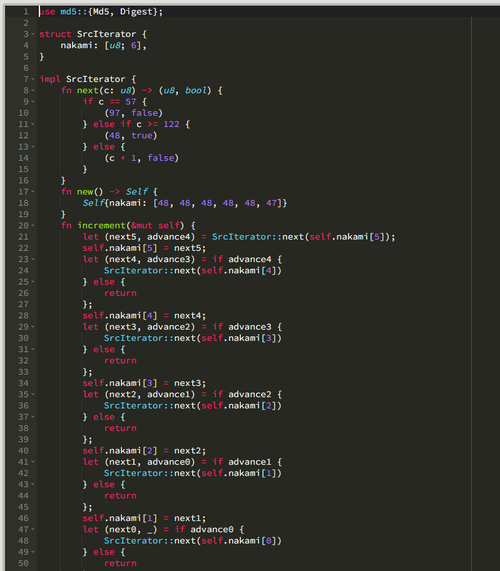The image size is (500, 571).
Task: Click line number 1 in gutter
Action: pyautogui.click(x=26, y=12)
